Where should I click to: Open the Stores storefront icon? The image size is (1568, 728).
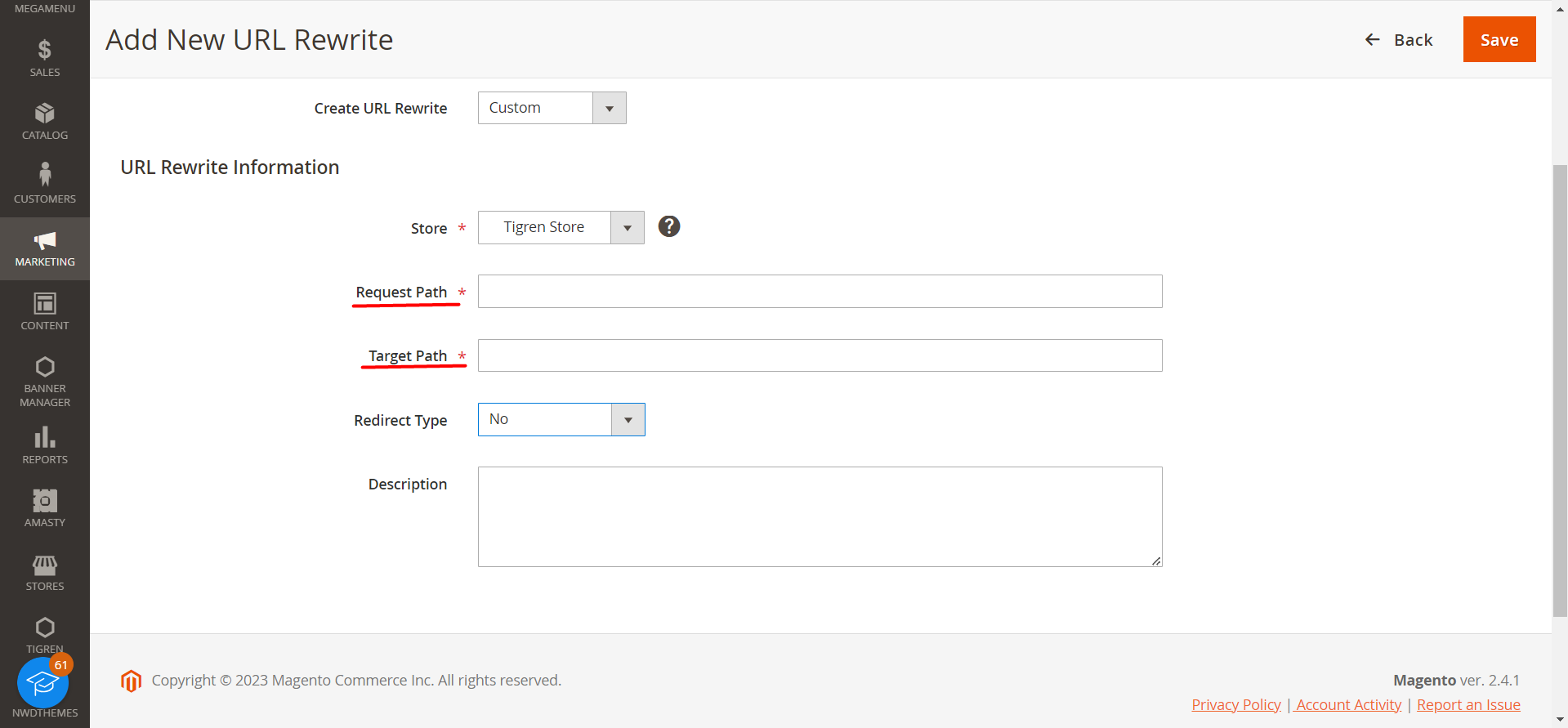pos(45,565)
